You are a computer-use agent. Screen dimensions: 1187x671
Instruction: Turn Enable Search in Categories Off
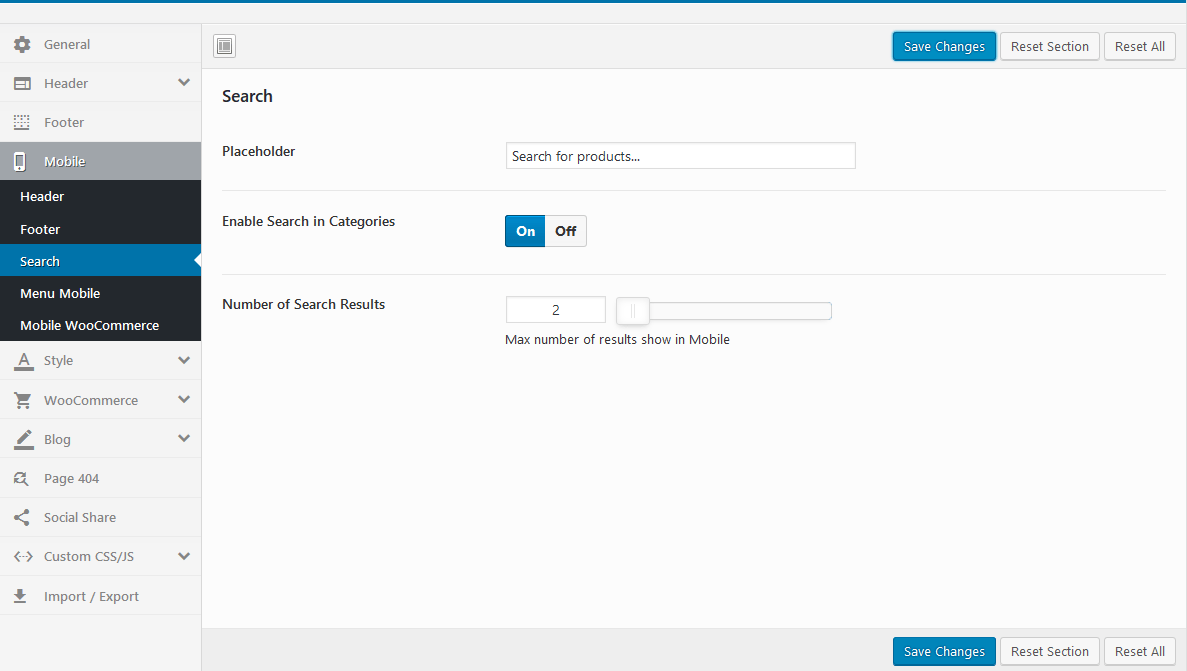click(x=565, y=231)
